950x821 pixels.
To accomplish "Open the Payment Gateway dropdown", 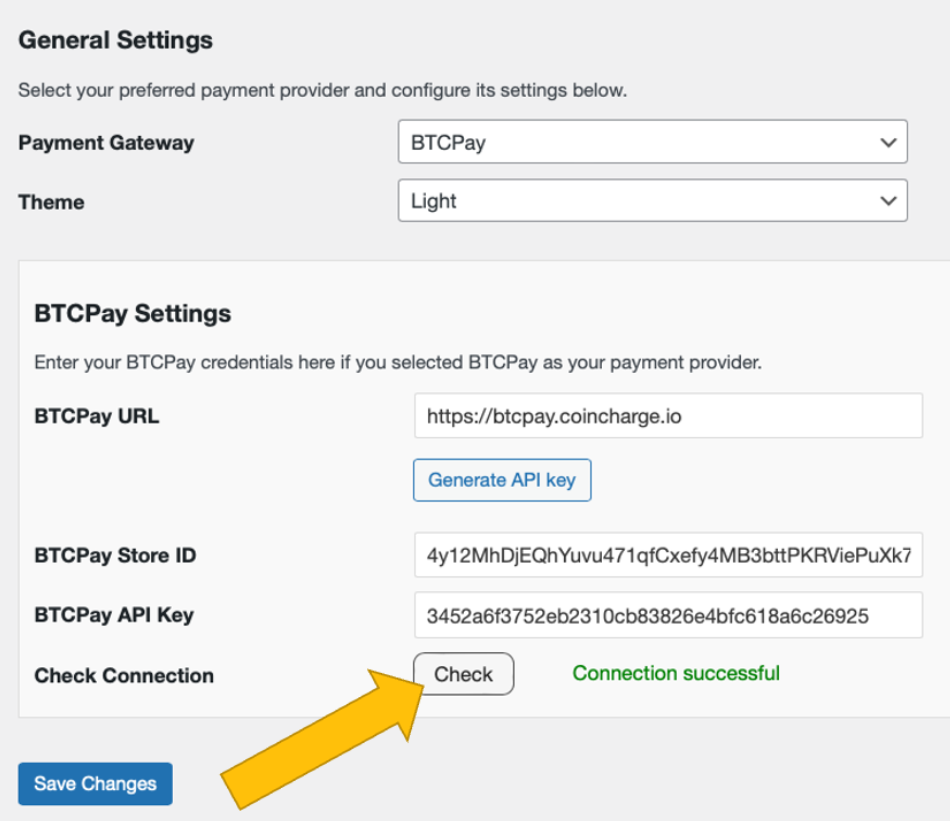I will tap(652, 142).
